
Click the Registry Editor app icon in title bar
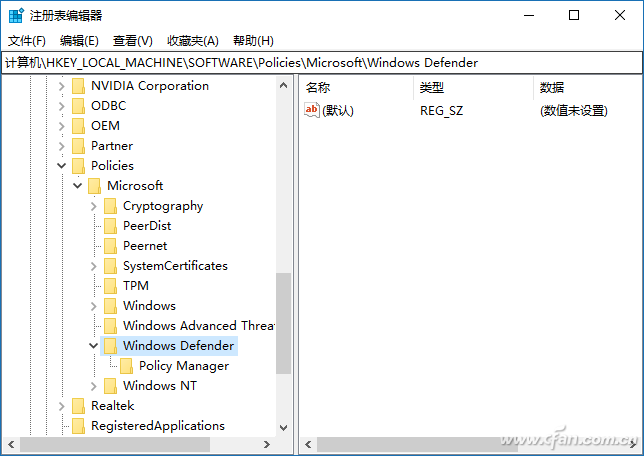[16, 16]
